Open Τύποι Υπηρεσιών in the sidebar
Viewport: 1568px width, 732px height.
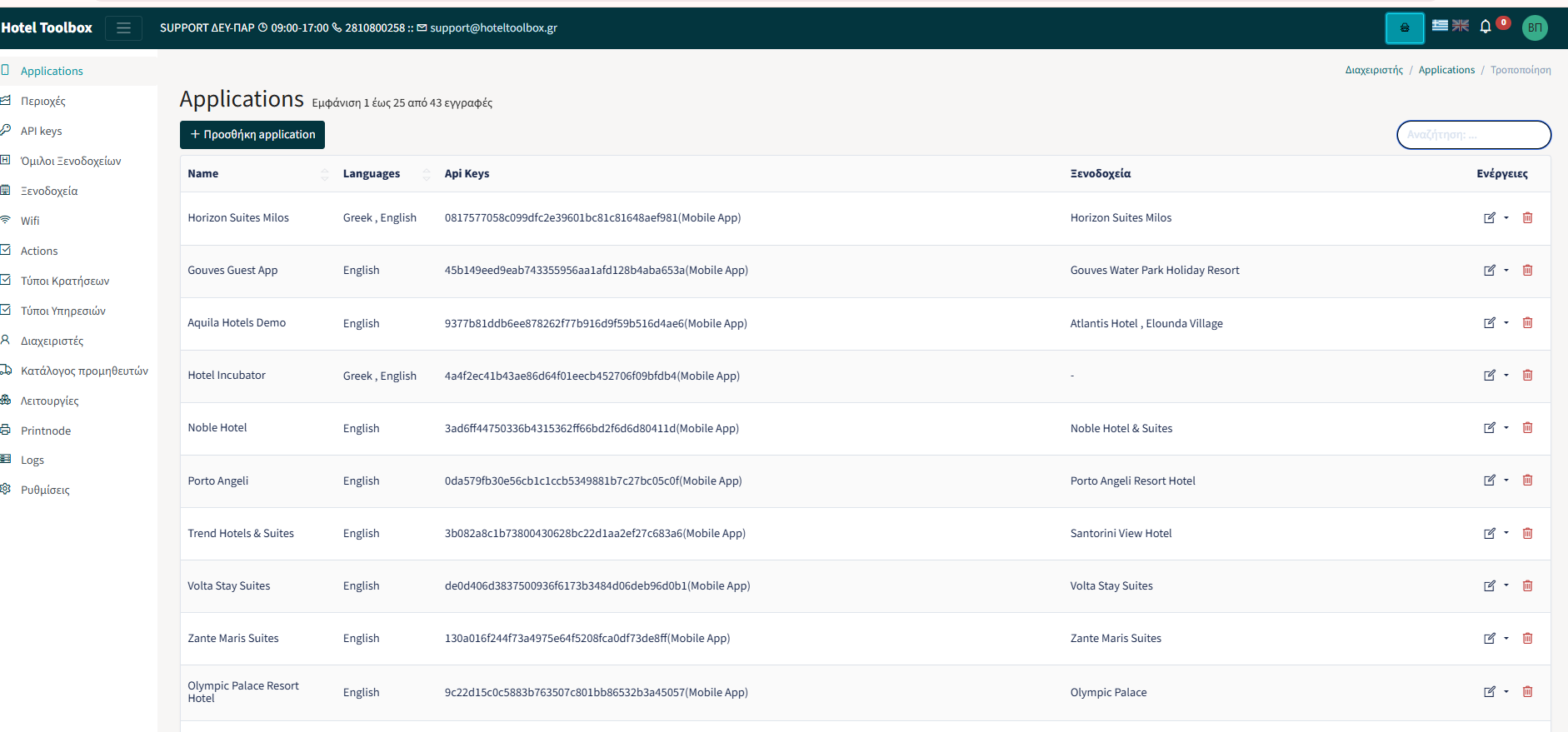pos(63,311)
